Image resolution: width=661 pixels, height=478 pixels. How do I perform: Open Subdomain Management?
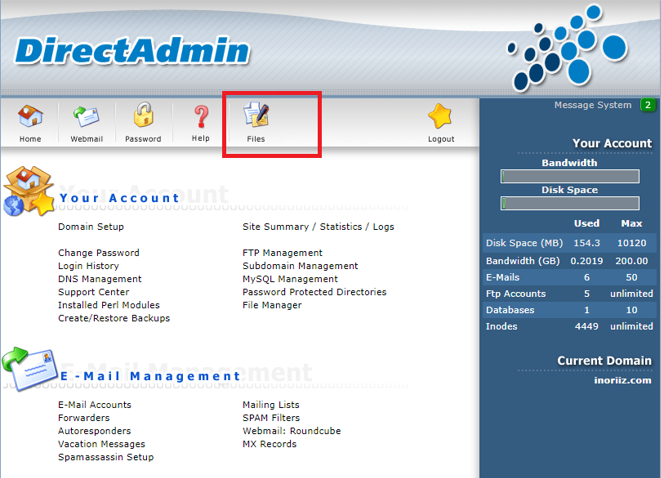(x=300, y=266)
